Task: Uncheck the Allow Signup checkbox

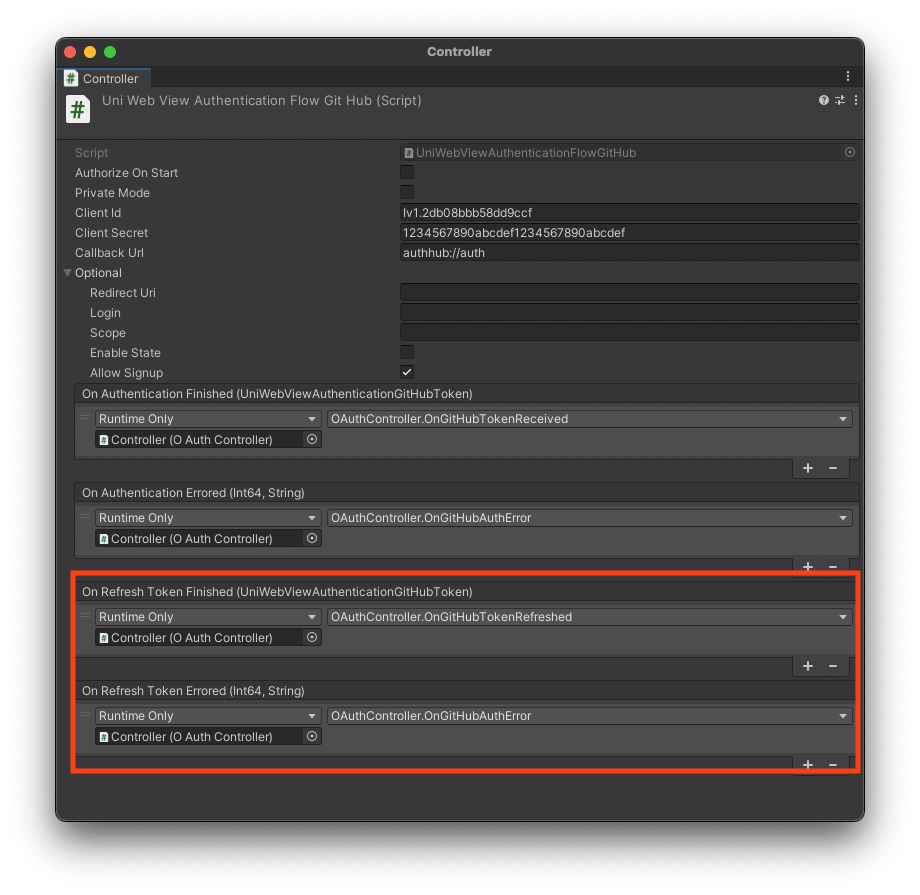Action: point(407,373)
